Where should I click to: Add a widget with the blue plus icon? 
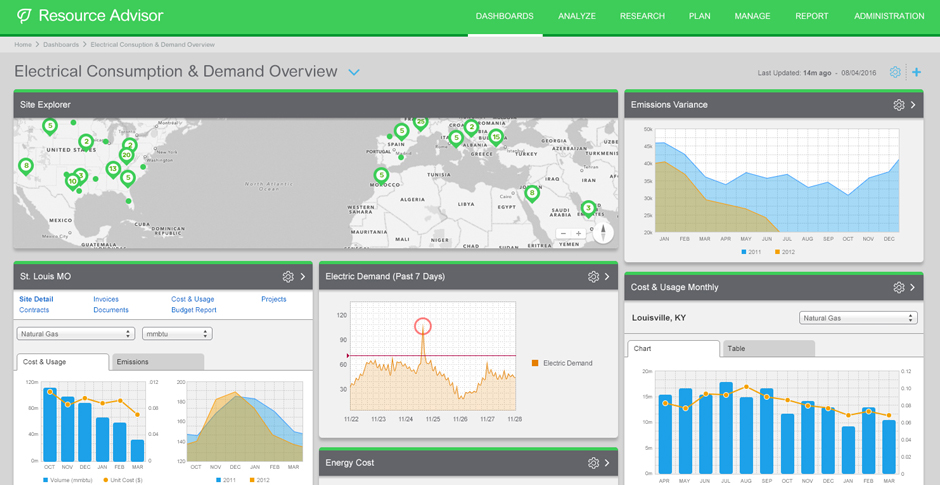click(917, 73)
